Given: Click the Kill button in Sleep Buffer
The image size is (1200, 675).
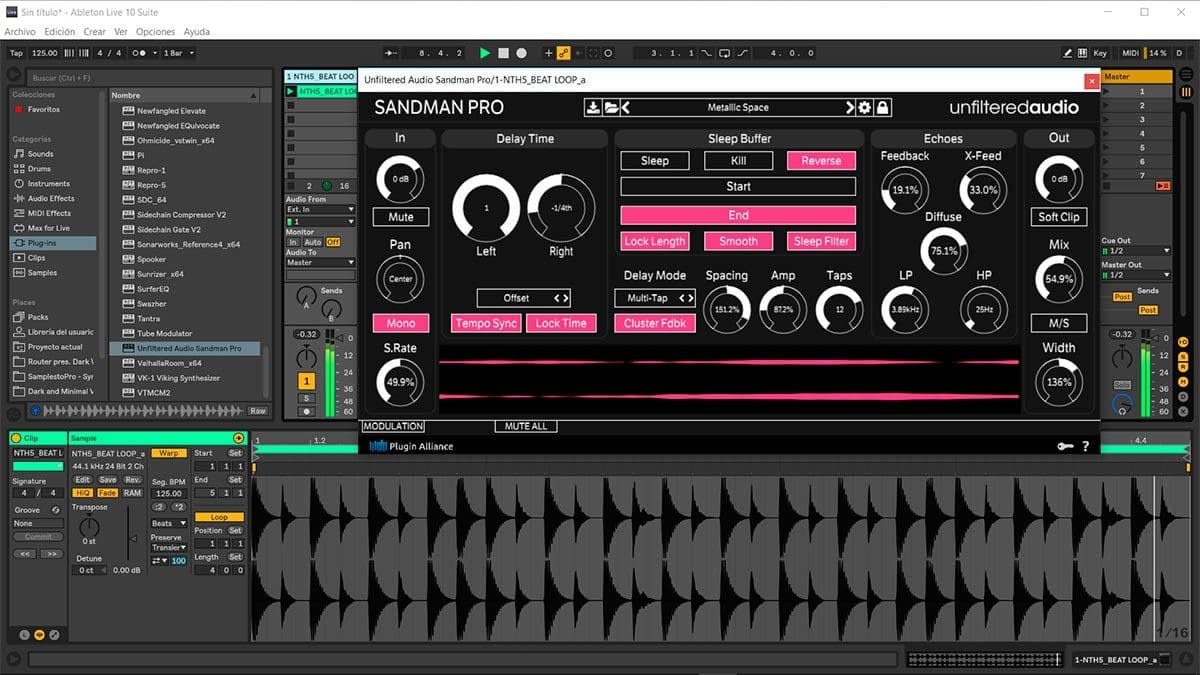Looking at the screenshot, I should point(738,161).
